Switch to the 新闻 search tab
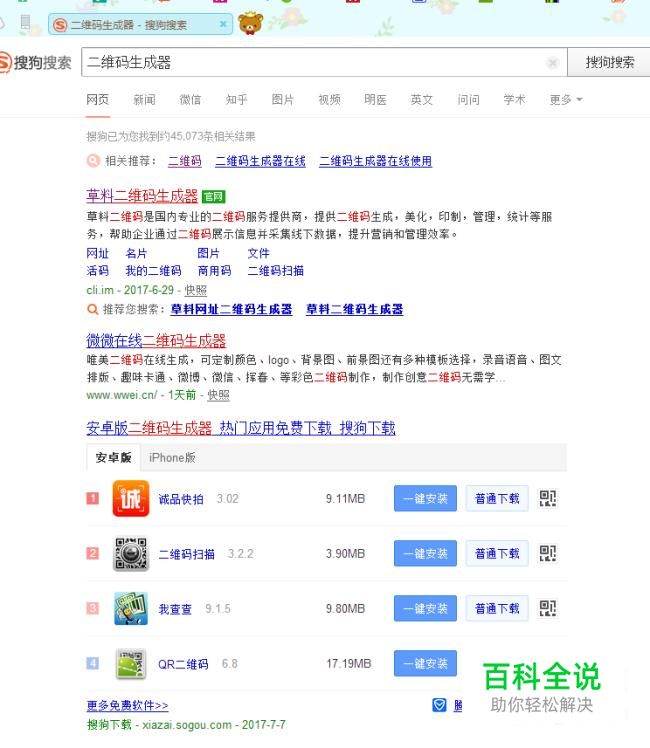The image size is (650, 748). 144,100
